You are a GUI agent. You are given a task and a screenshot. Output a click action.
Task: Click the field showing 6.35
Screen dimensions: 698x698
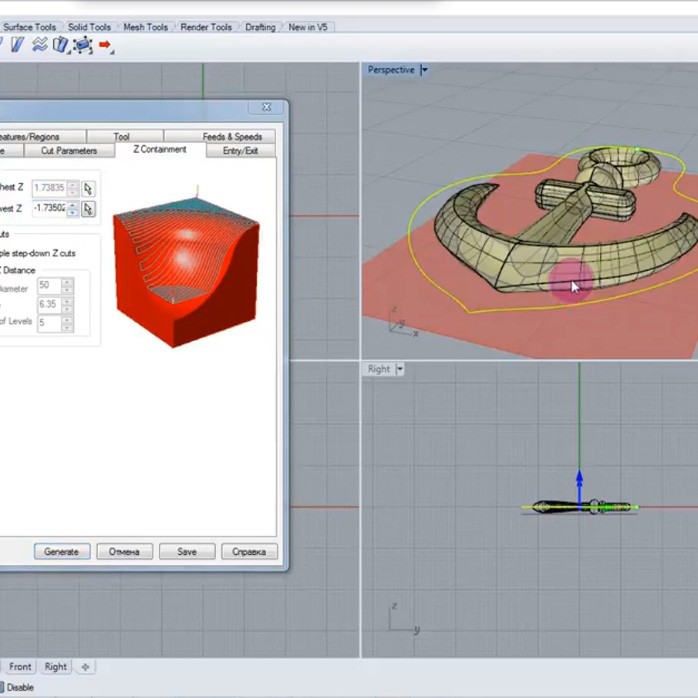click(49, 304)
